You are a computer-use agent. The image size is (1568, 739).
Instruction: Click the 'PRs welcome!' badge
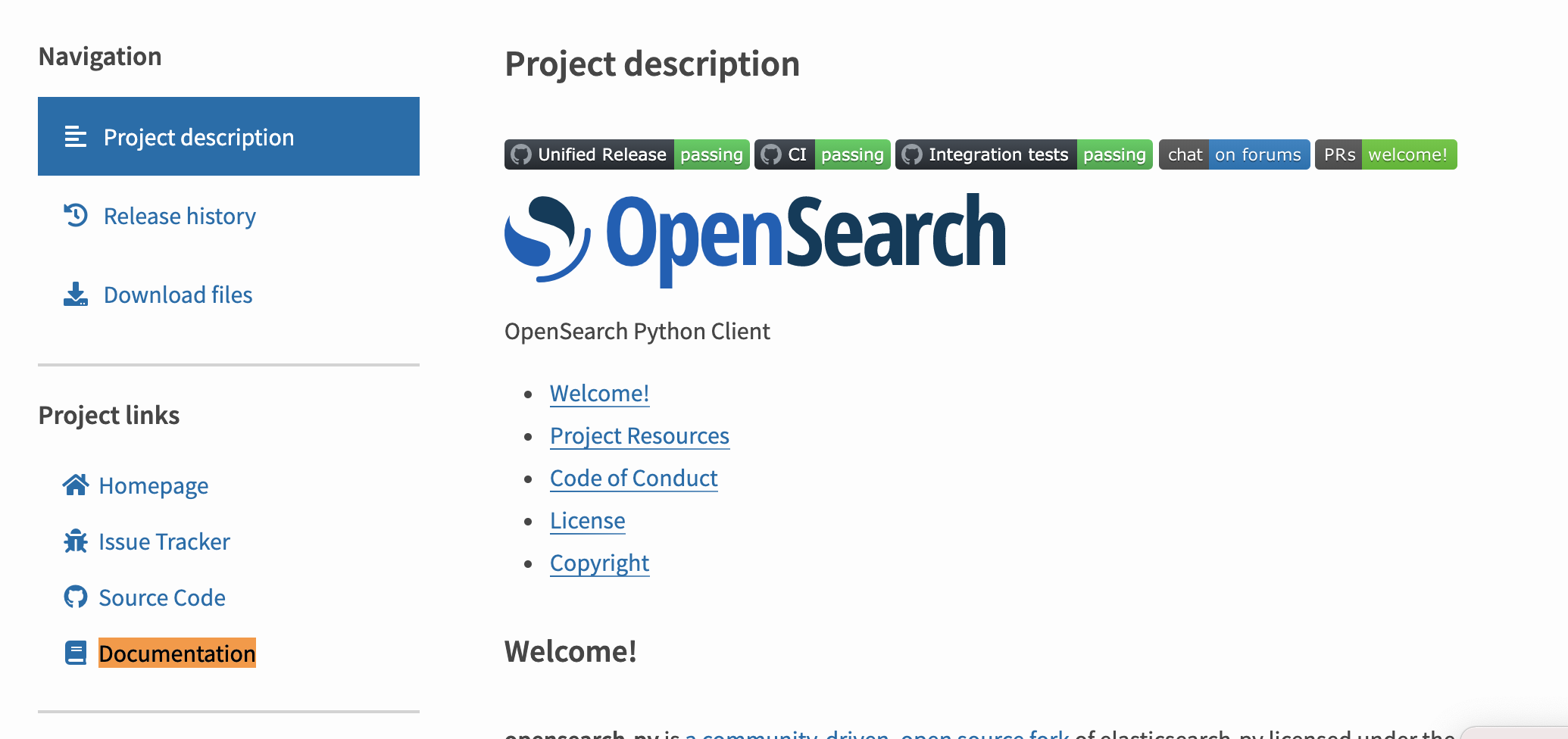click(x=1385, y=154)
